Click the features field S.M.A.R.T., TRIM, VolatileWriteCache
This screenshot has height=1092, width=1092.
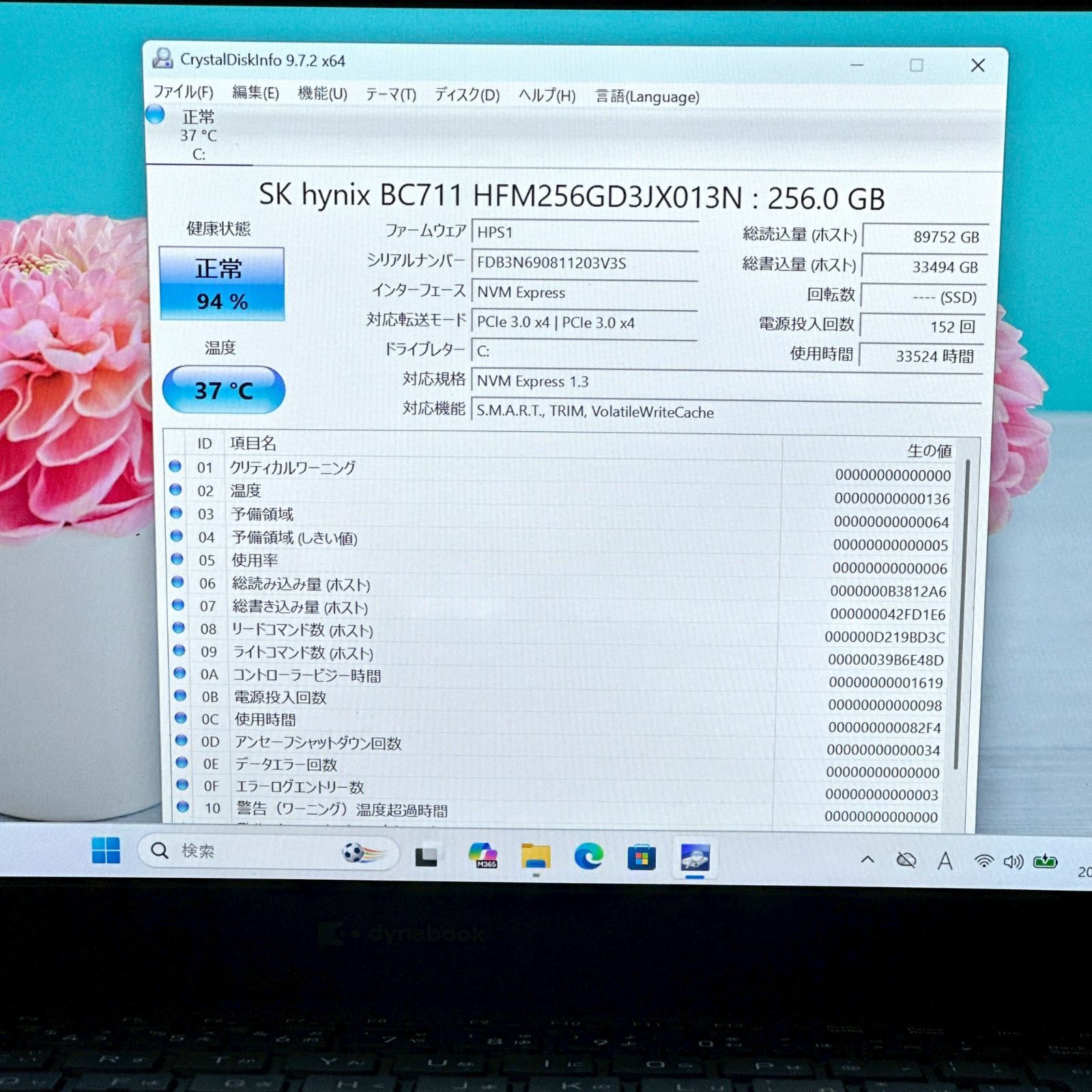[x=726, y=412]
